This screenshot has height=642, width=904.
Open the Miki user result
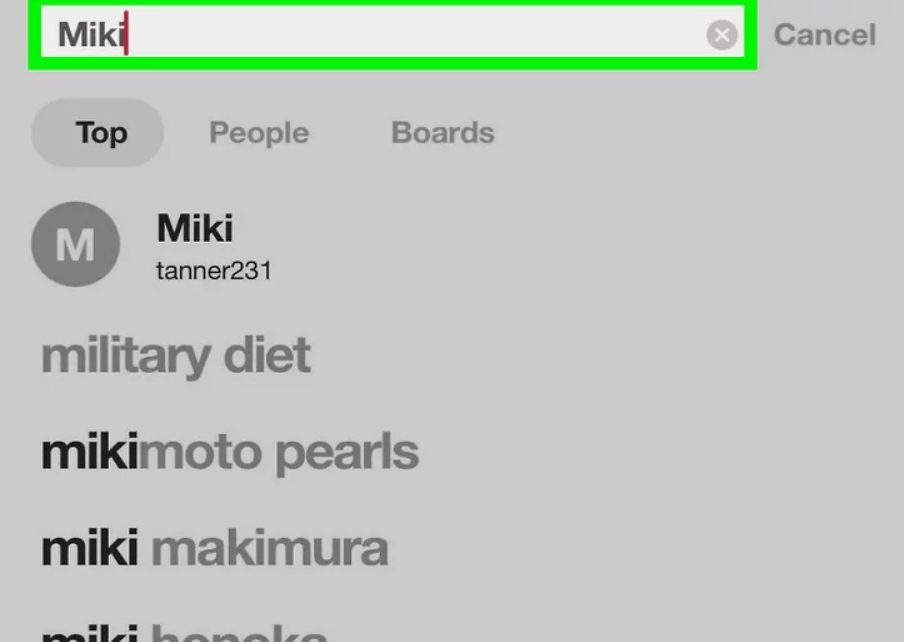point(195,229)
